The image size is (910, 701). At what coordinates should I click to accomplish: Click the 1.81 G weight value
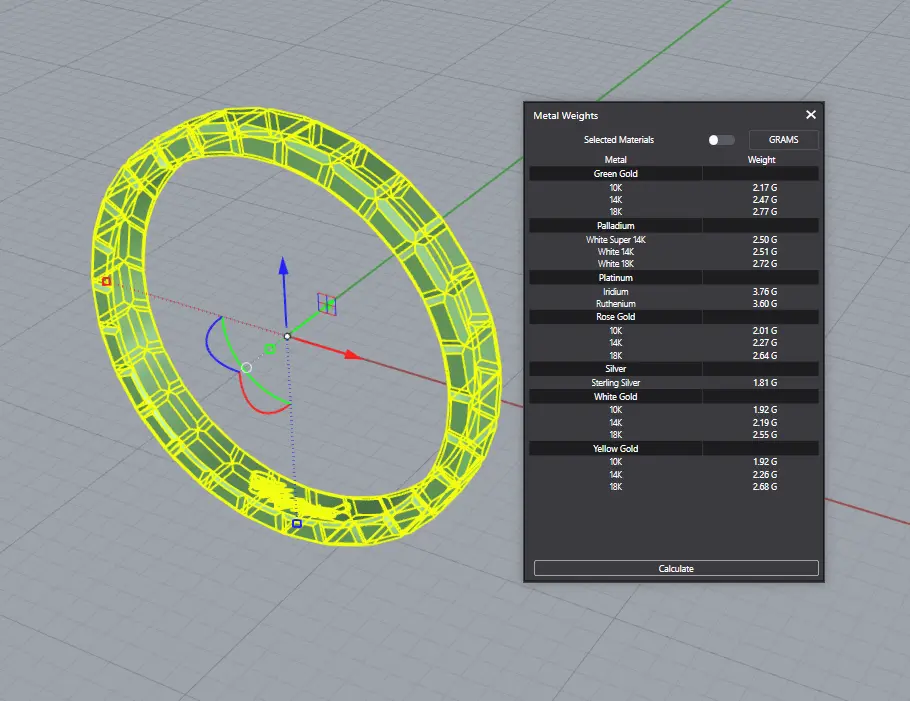765,383
